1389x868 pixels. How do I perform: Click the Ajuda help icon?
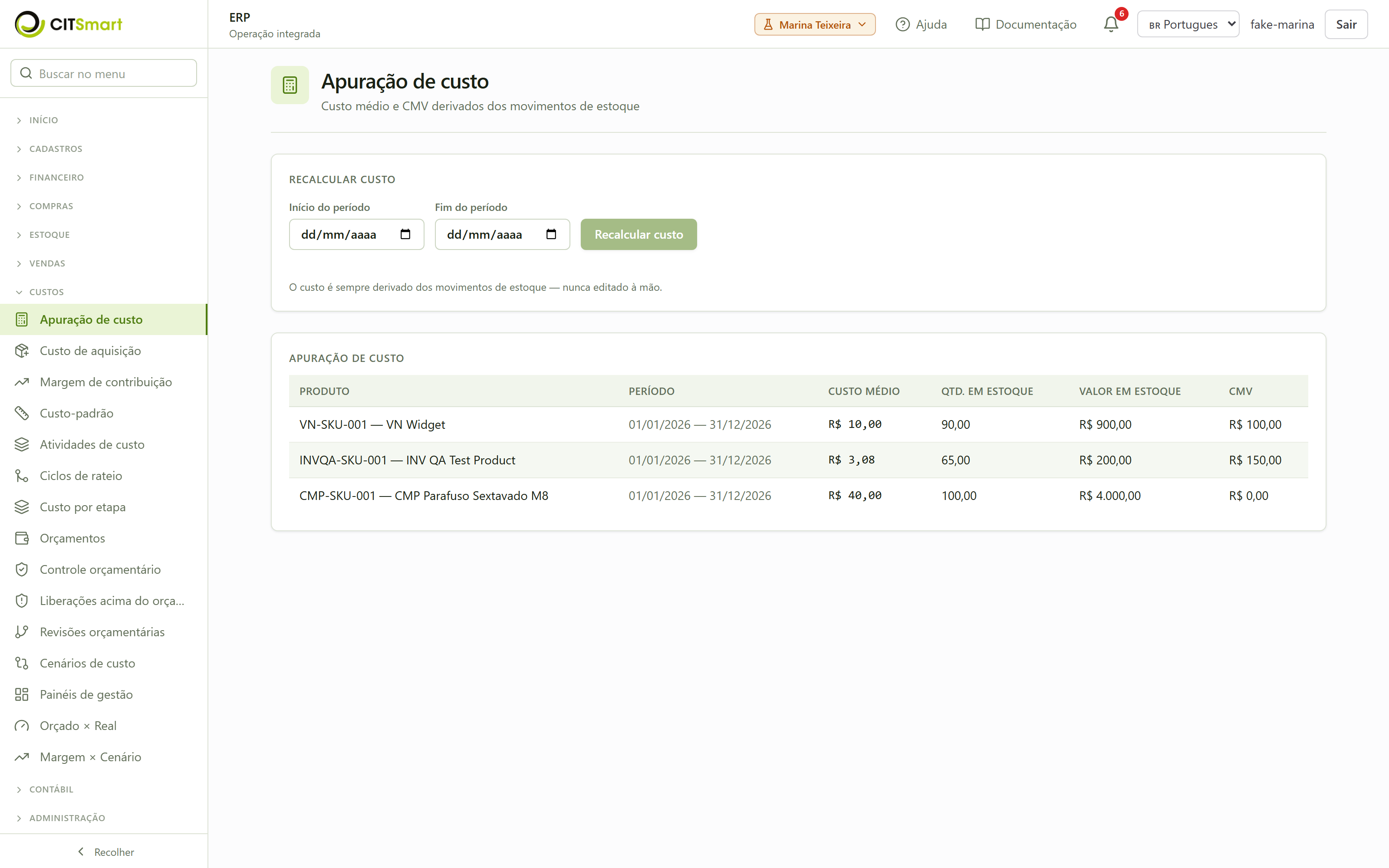pos(902,24)
